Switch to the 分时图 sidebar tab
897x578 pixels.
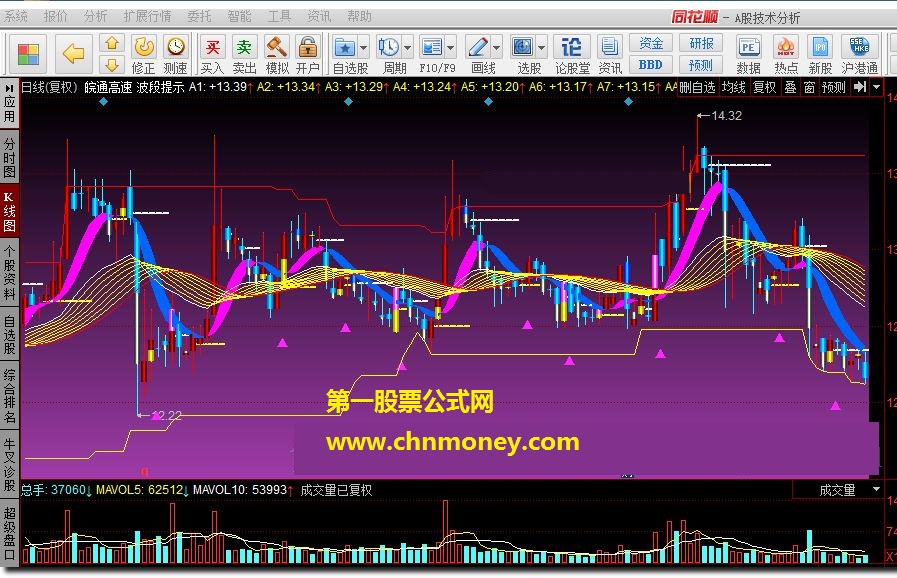click(9, 157)
